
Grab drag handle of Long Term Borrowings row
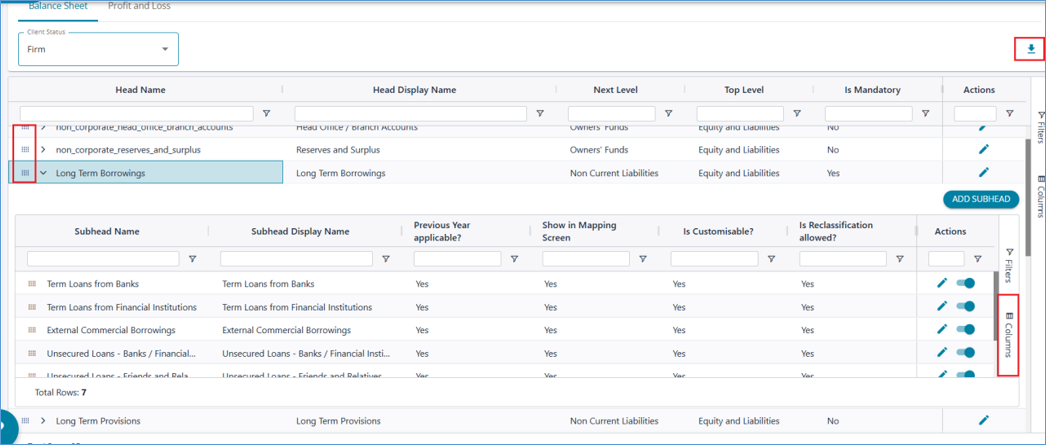pyautogui.click(x=26, y=173)
